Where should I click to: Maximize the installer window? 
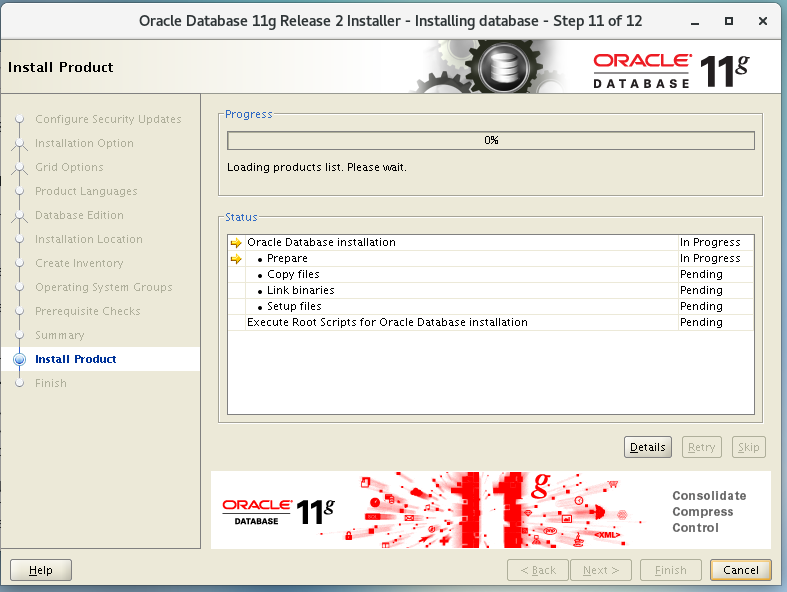(x=729, y=21)
